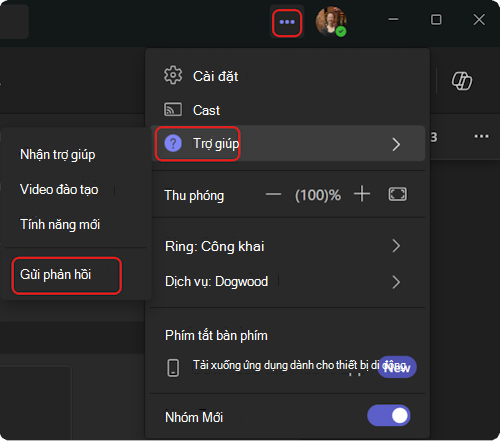Click the profile avatar picture
This screenshot has height=441, width=500.
pyautogui.click(x=331, y=21)
